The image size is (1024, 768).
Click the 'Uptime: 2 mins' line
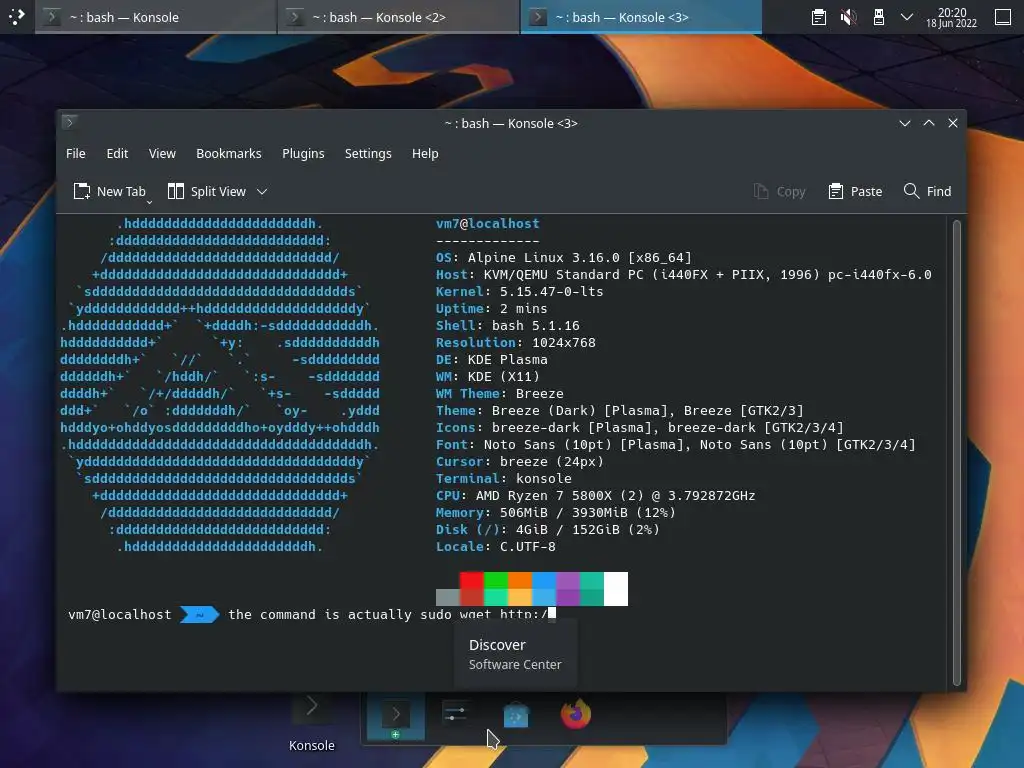[492, 308]
